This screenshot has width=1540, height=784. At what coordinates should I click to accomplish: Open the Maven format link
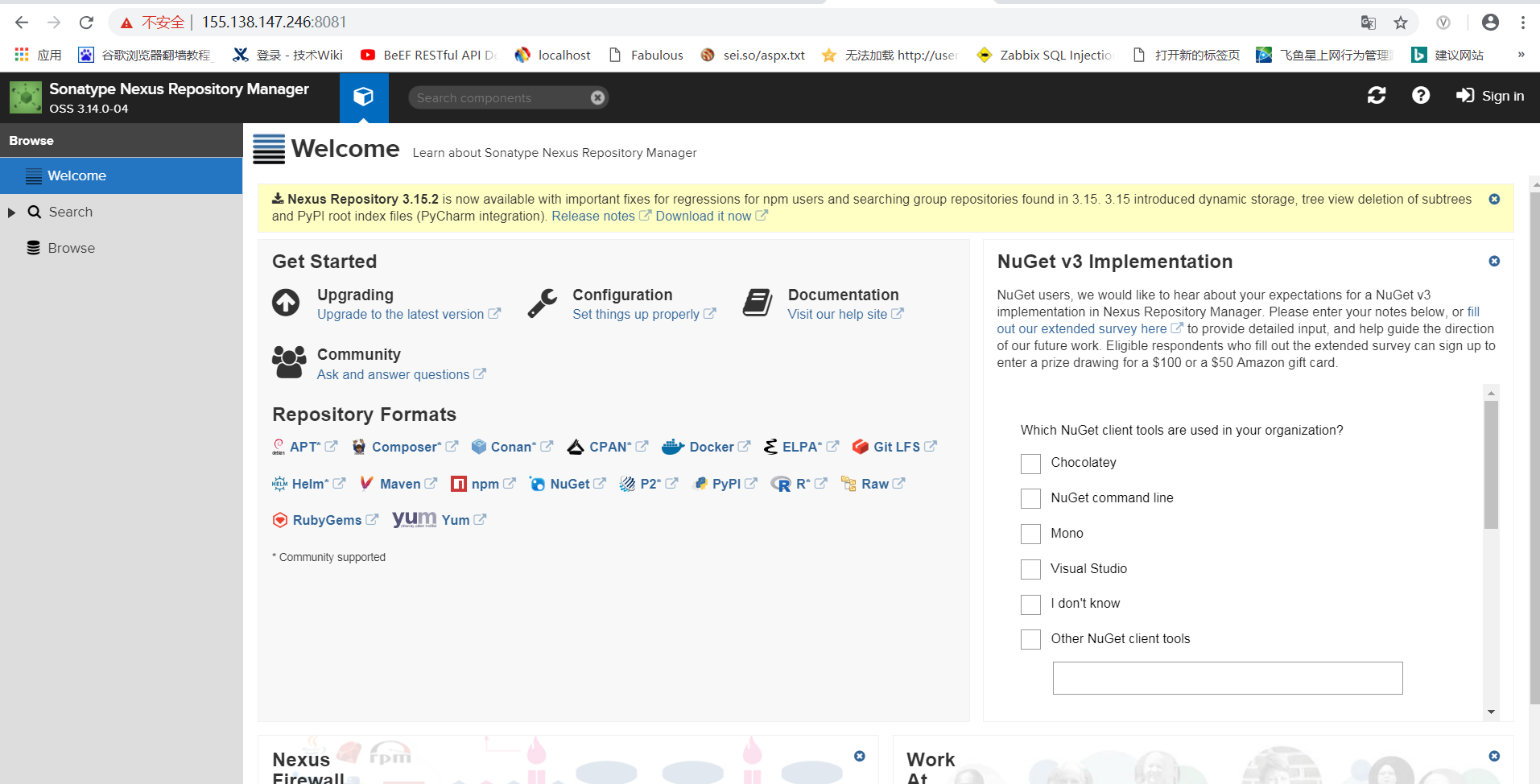tap(408, 484)
